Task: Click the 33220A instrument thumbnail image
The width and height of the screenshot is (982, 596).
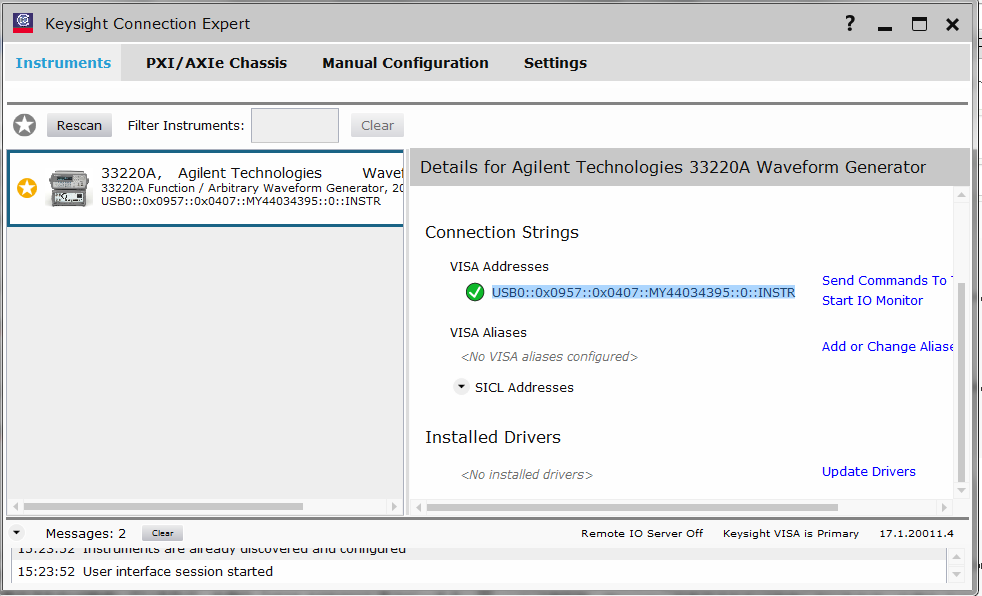Action: 68,188
